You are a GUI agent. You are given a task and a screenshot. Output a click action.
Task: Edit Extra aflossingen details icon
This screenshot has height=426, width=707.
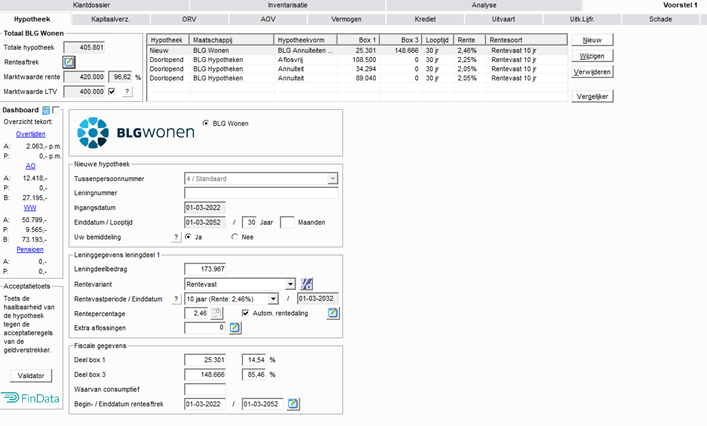[x=235, y=328]
